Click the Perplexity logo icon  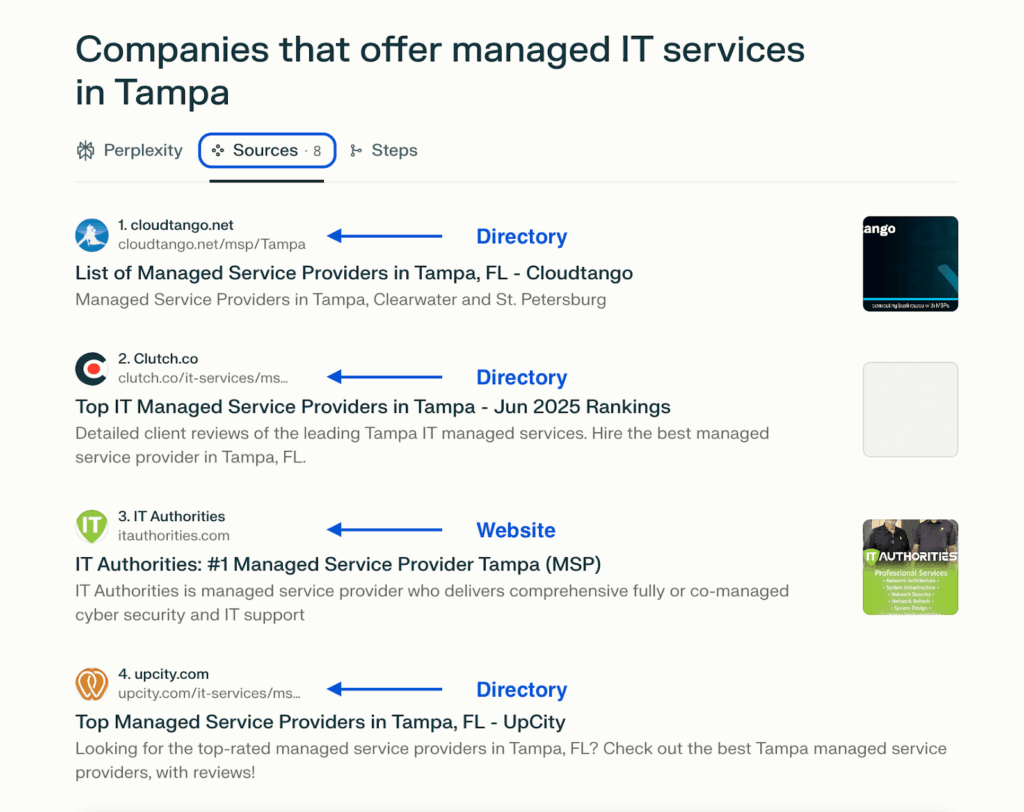(x=86, y=150)
